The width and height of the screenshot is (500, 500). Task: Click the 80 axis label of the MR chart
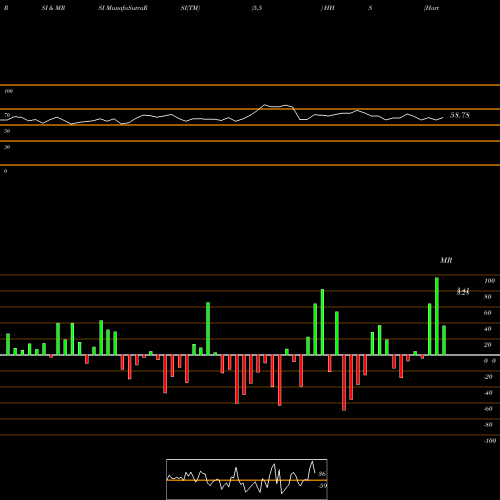pyautogui.click(x=488, y=297)
